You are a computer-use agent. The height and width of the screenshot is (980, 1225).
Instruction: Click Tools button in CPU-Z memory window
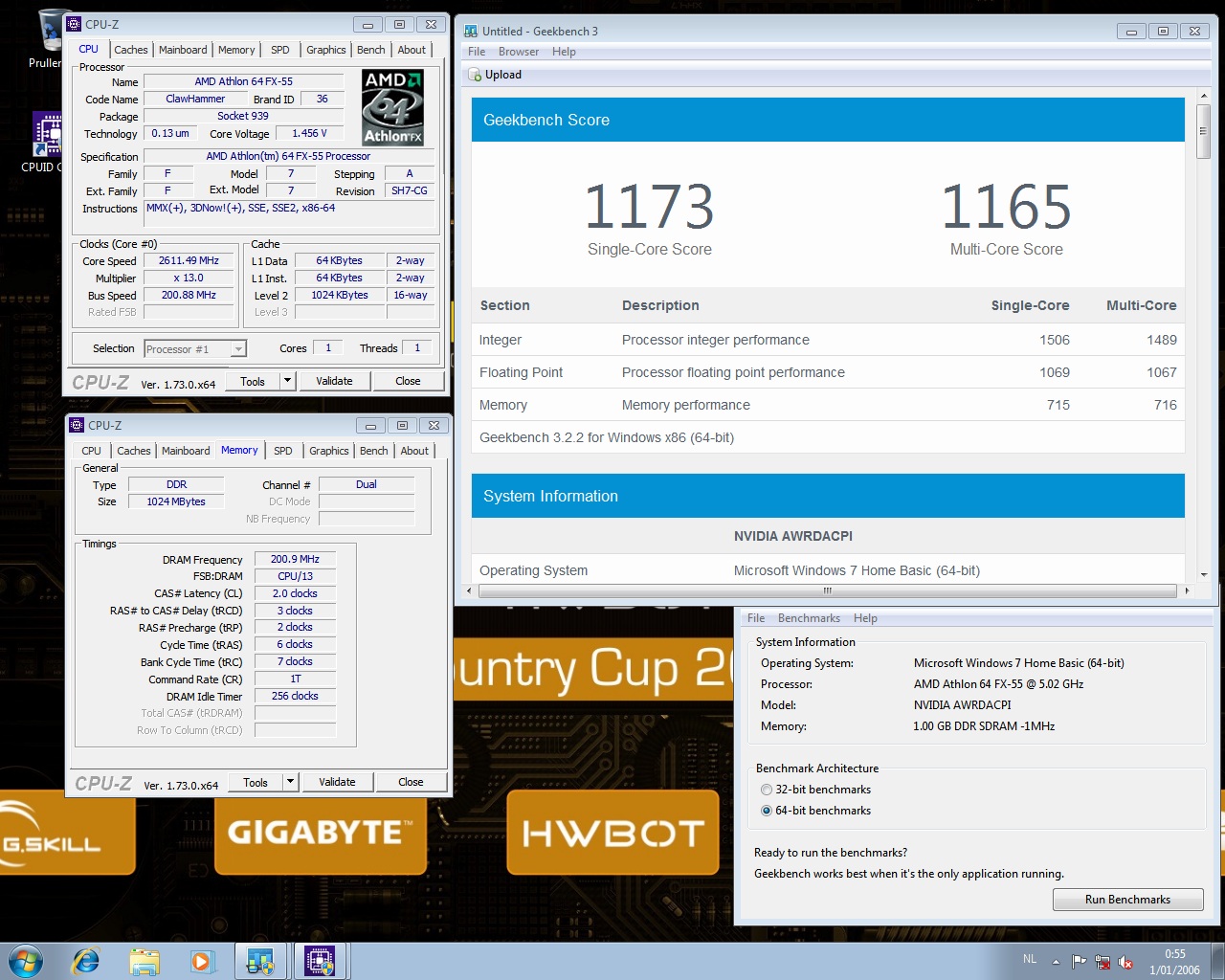click(256, 782)
